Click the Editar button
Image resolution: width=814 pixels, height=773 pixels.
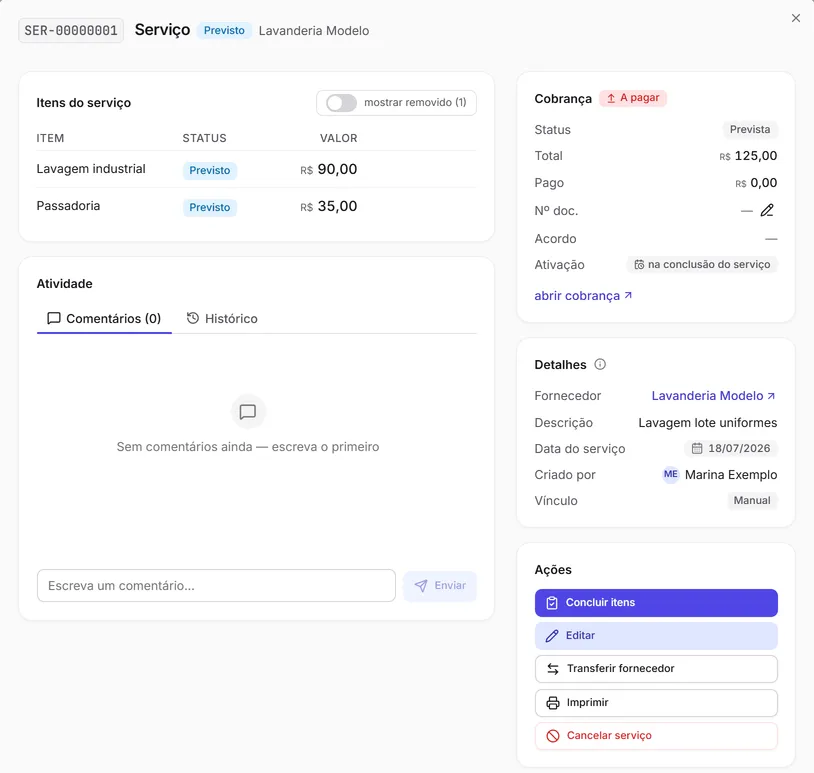click(656, 635)
